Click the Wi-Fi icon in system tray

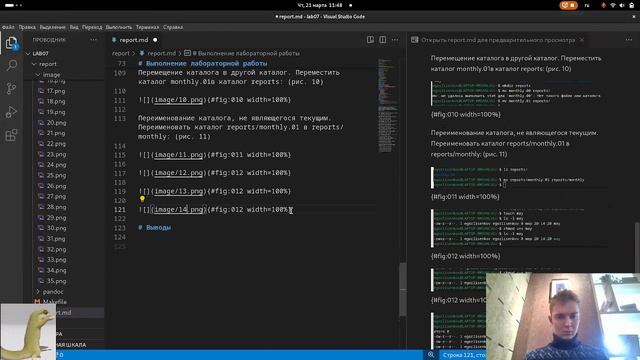tap(613, 5)
